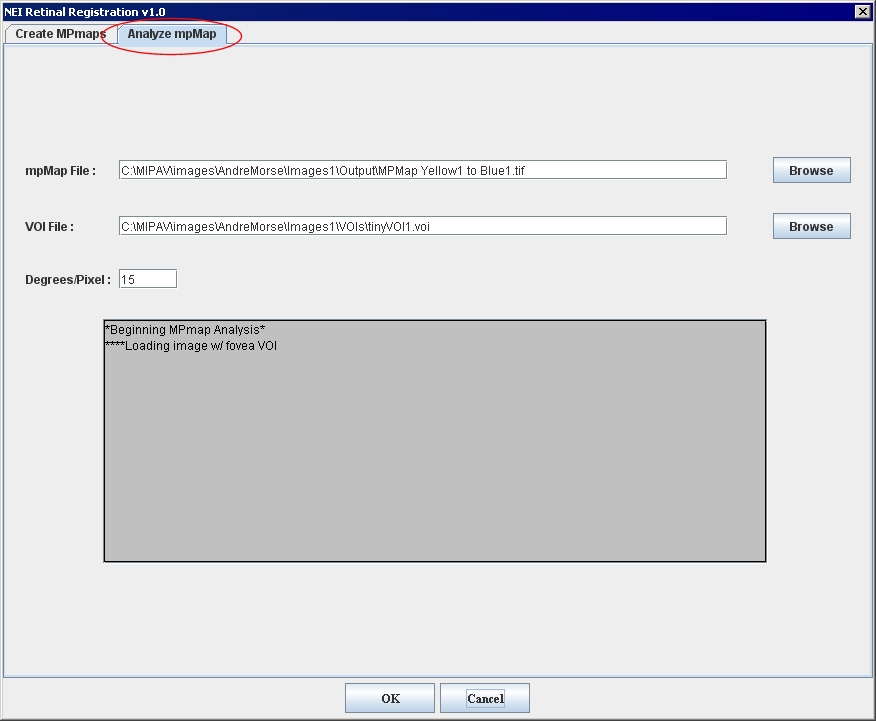Click the Degrees/Pixel input field

(x=148, y=280)
